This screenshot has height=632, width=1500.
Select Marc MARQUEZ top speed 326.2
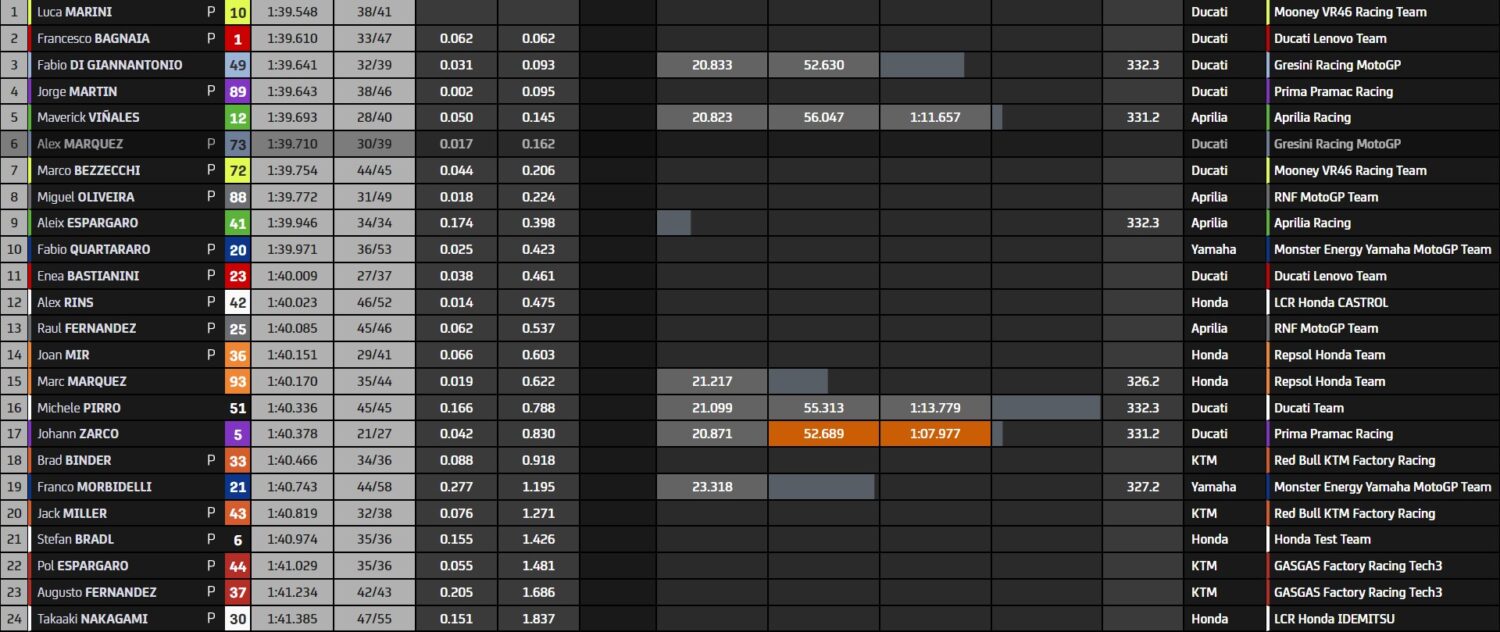[x=1143, y=381]
